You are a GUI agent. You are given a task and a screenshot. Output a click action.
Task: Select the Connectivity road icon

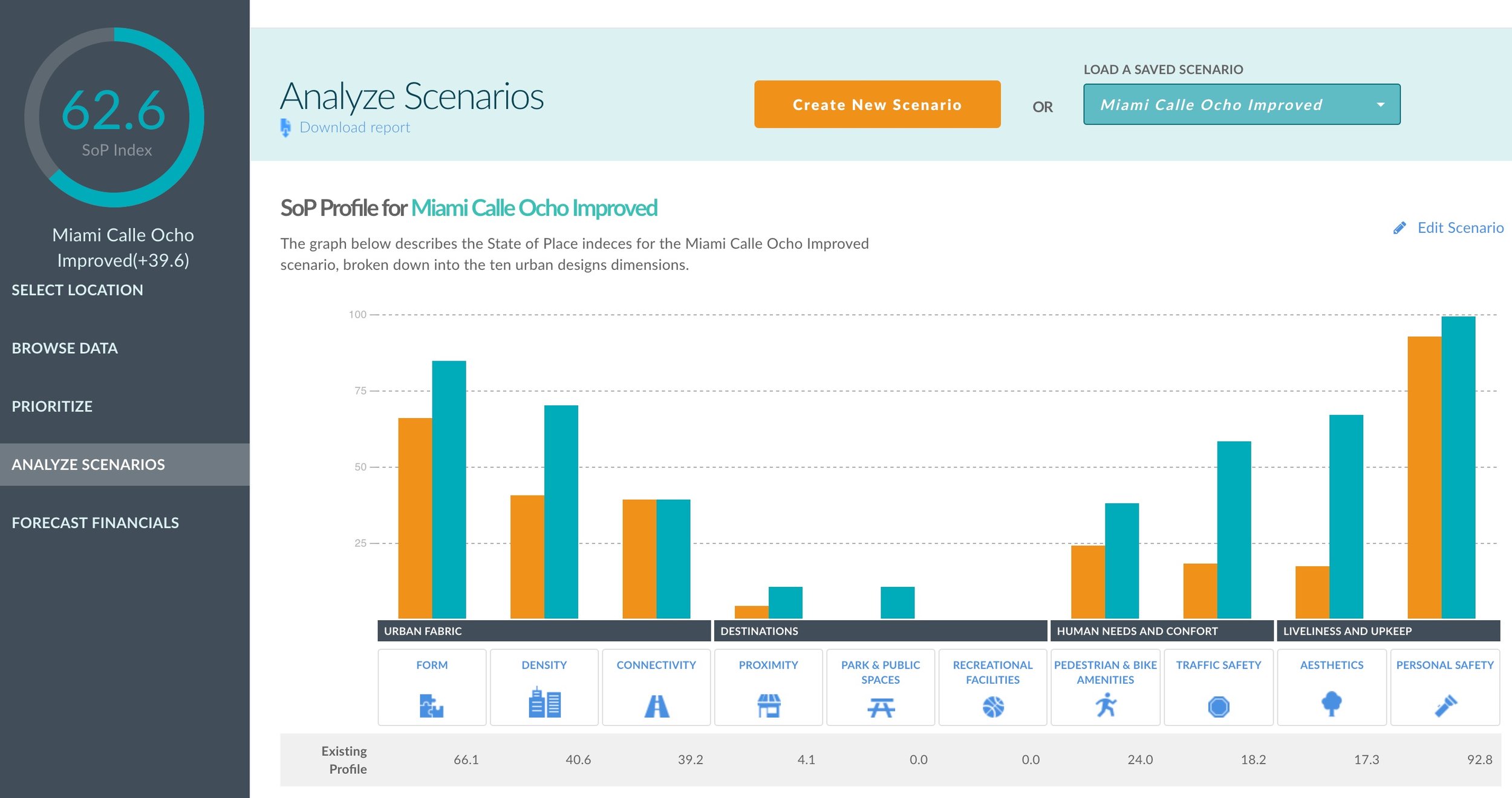pyautogui.click(x=656, y=705)
